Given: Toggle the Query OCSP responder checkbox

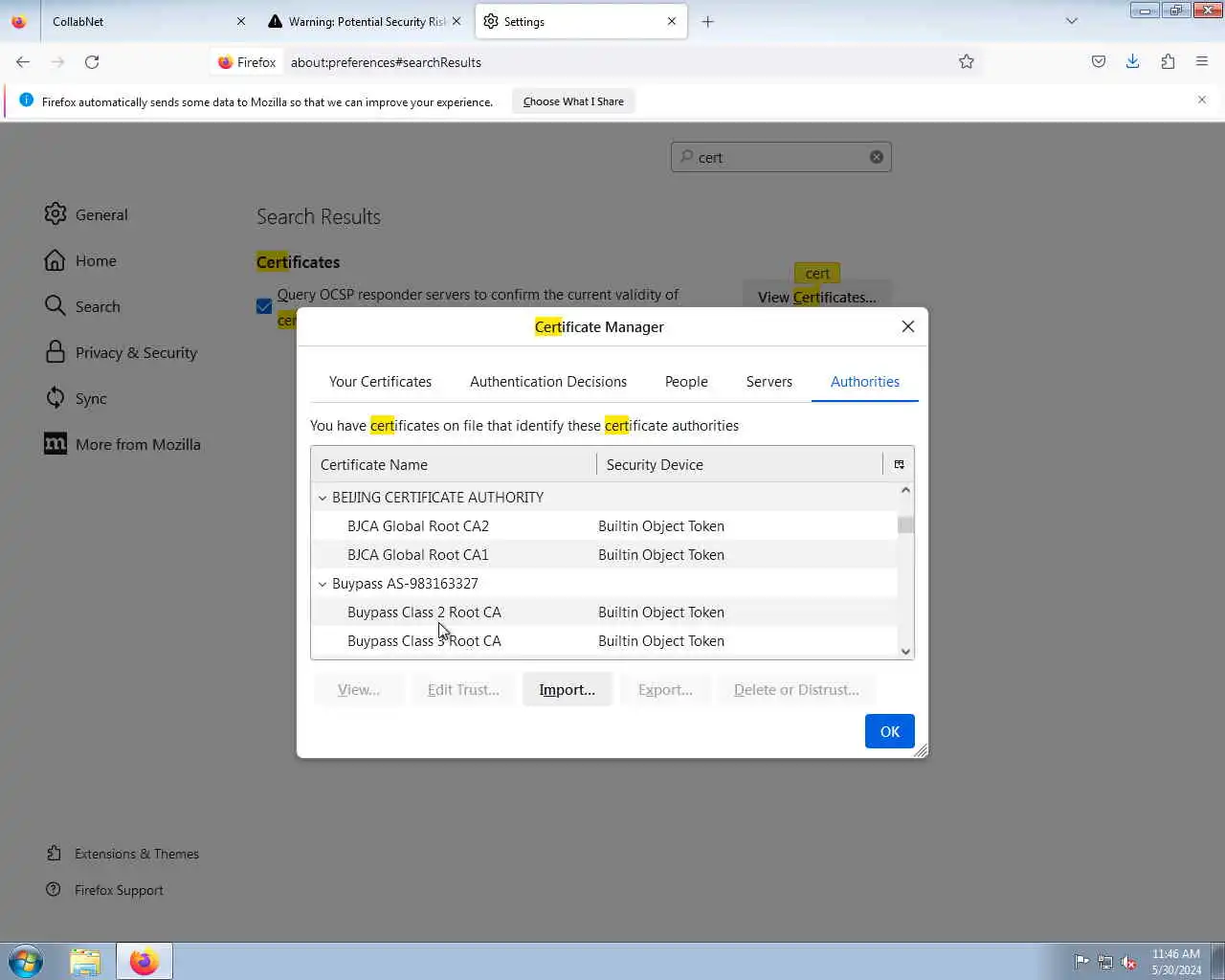Looking at the screenshot, I should (x=264, y=306).
